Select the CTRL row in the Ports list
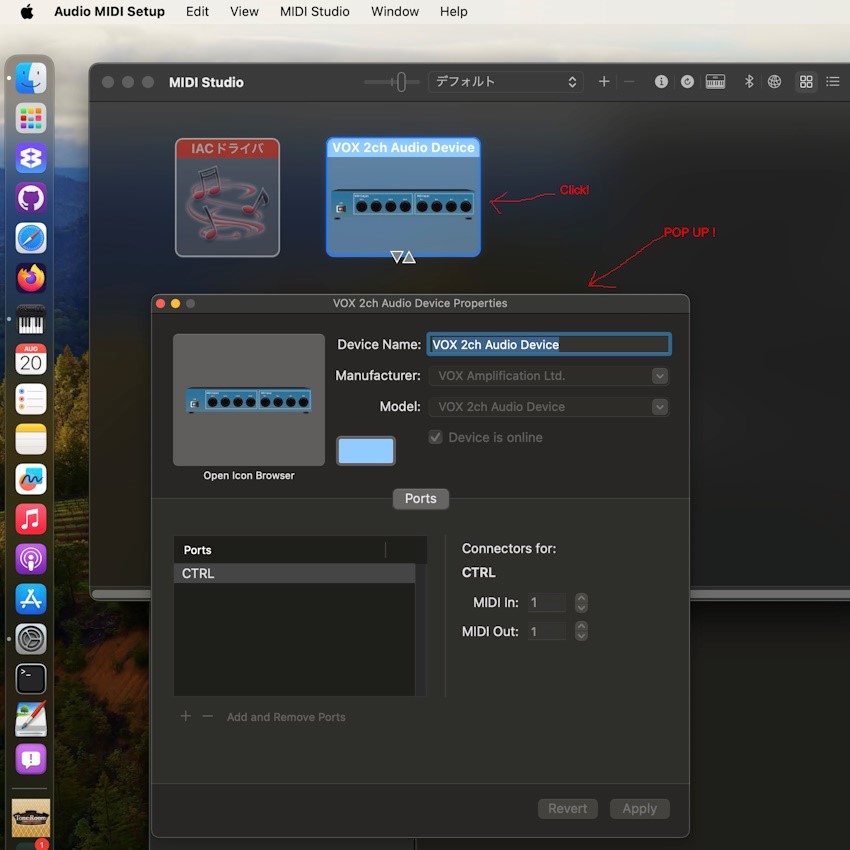850x850 pixels. point(294,573)
